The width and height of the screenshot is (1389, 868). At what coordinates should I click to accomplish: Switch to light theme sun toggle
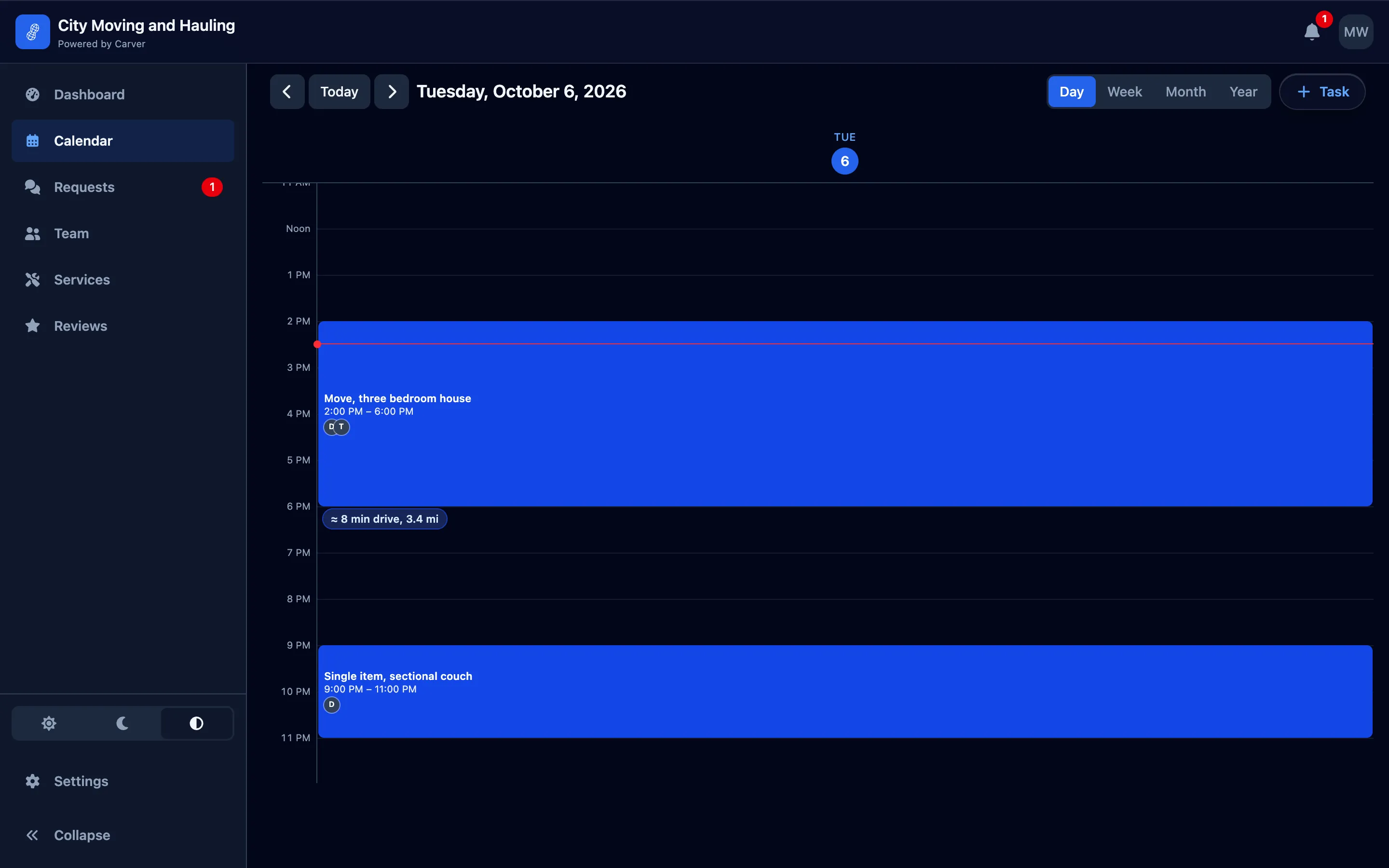(49, 723)
